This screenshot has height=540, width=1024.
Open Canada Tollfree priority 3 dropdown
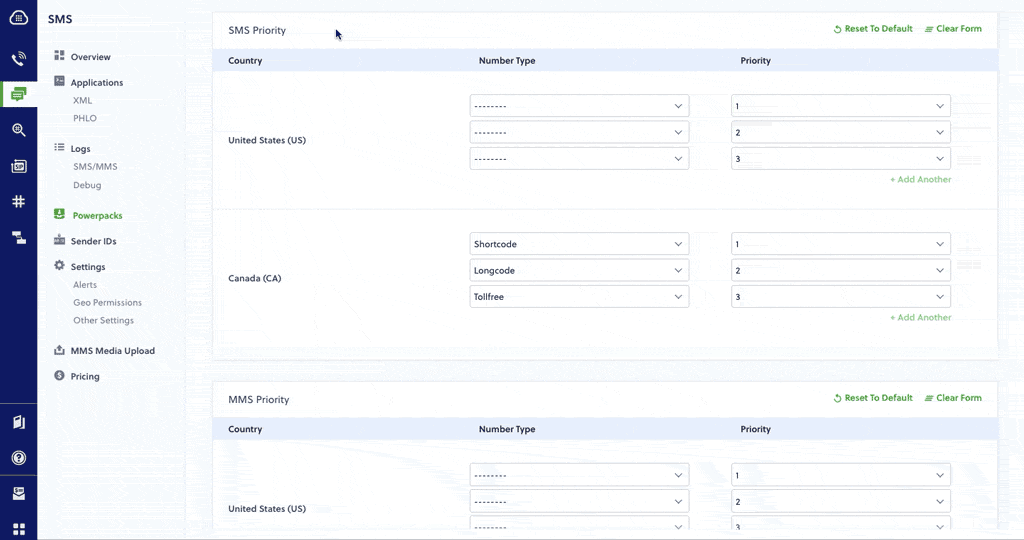coord(840,297)
